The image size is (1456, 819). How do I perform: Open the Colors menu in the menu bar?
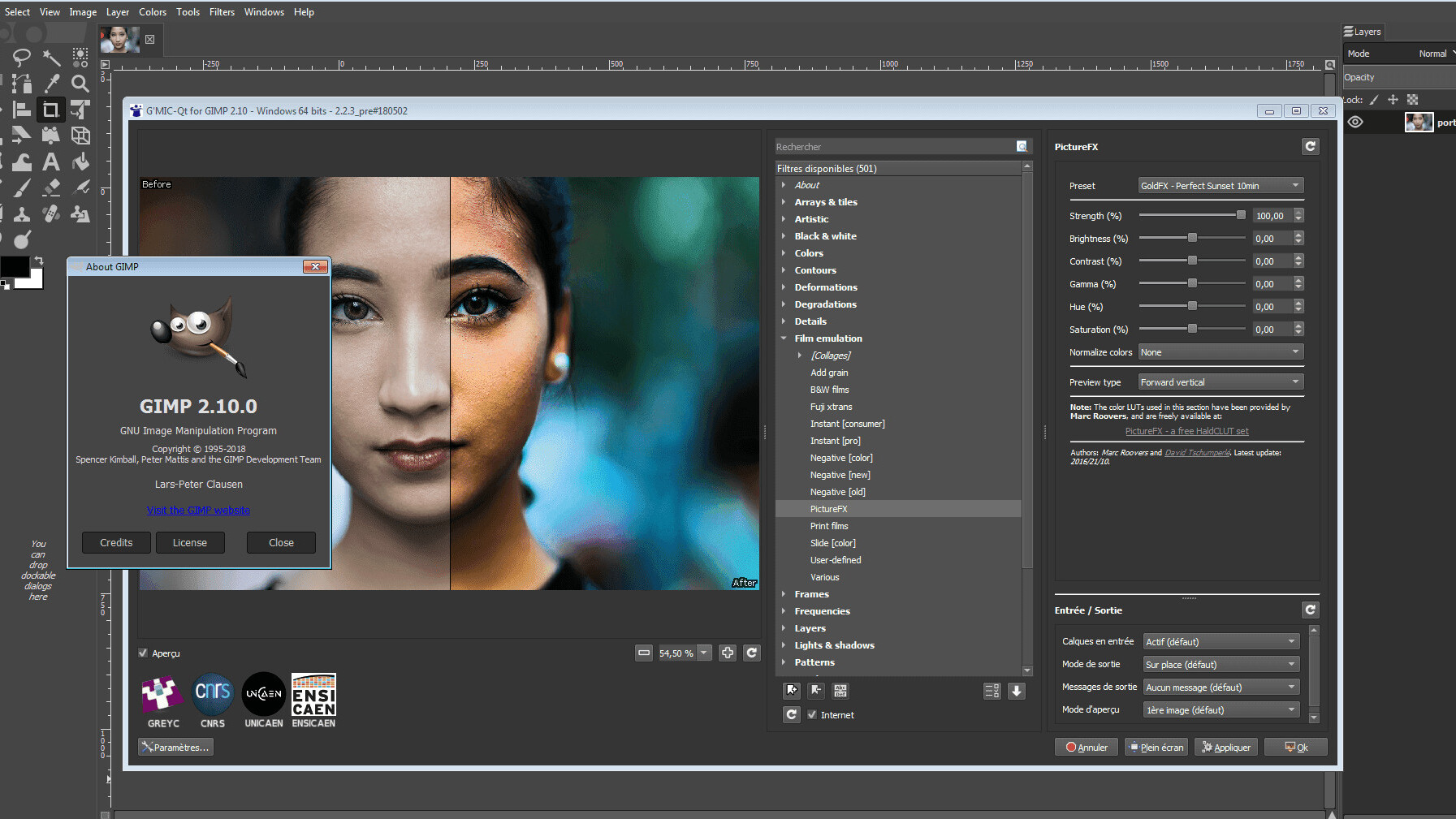tap(153, 11)
